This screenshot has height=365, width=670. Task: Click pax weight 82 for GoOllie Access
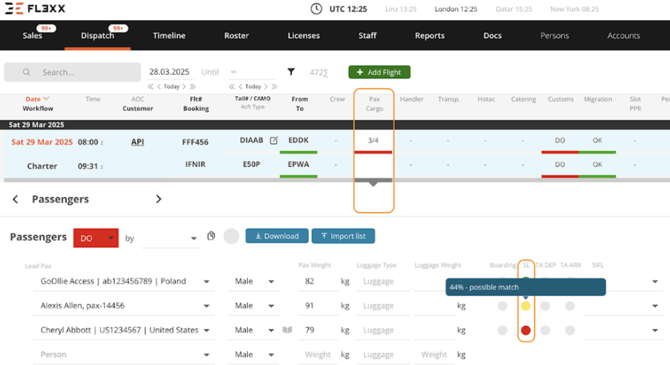(310, 281)
